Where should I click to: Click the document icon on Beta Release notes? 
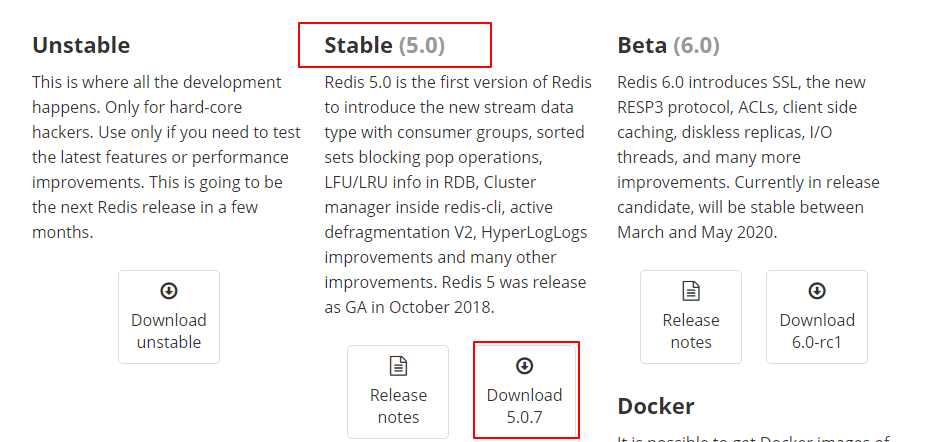pyautogui.click(x=691, y=291)
